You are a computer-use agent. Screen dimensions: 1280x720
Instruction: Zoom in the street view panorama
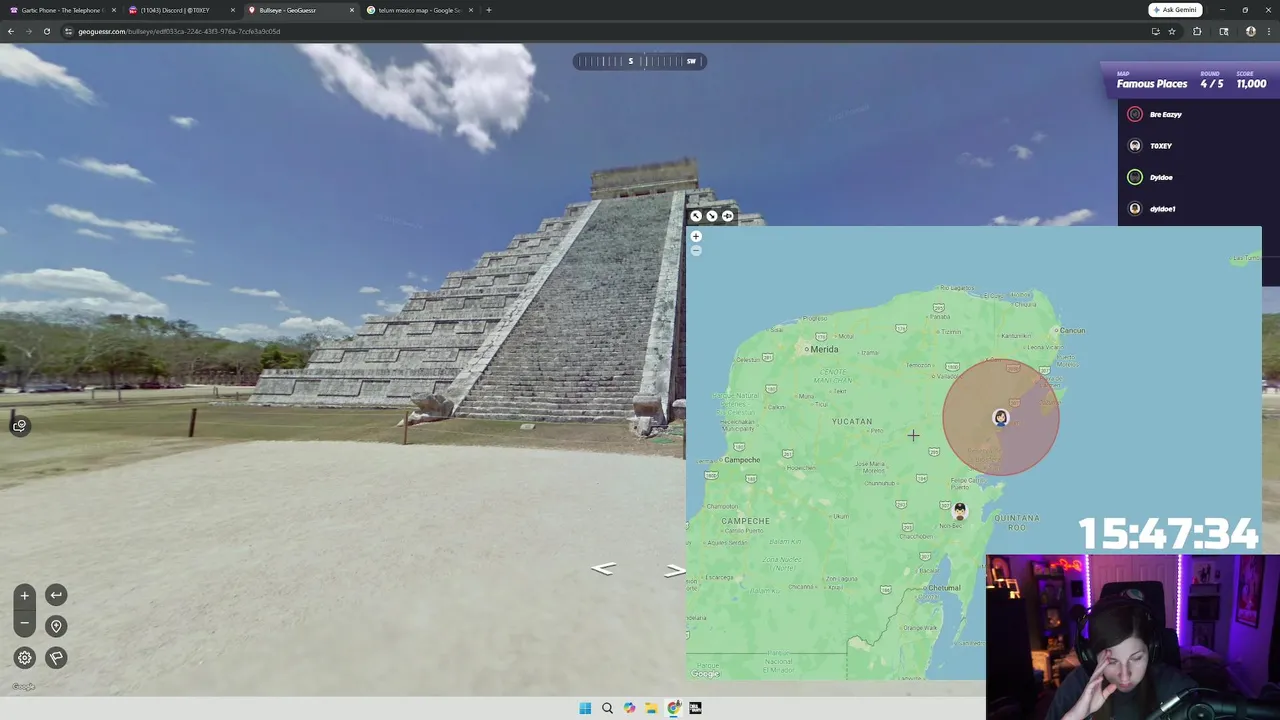point(25,595)
